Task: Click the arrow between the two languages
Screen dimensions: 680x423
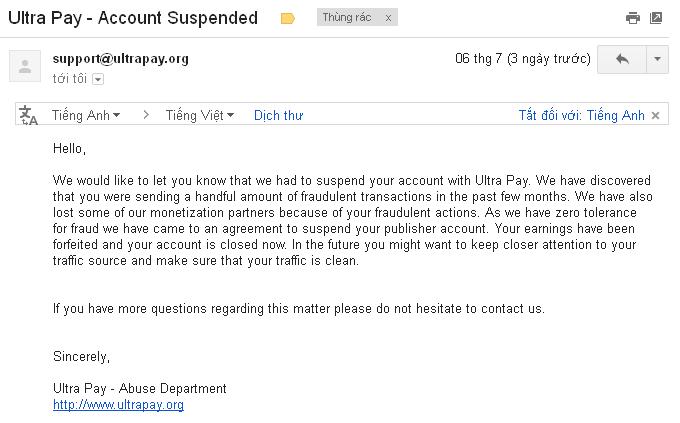Action: tap(145, 115)
